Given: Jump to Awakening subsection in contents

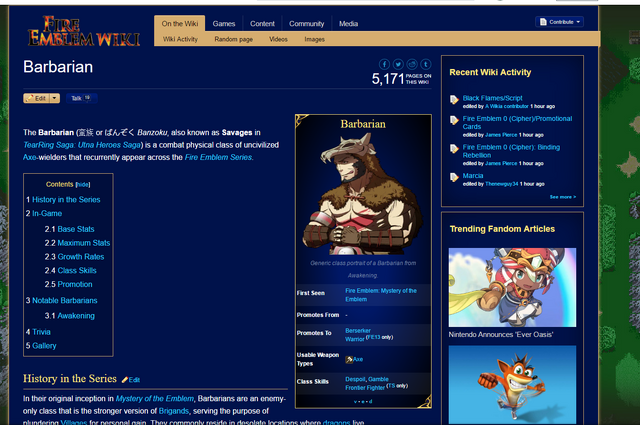Looking at the screenshot, I should point(76,316).
